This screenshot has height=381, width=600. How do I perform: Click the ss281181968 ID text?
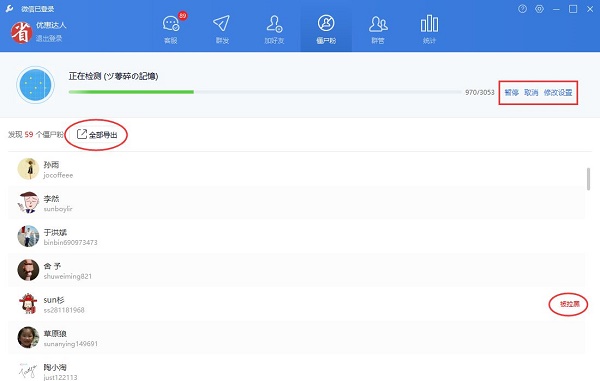64,310
